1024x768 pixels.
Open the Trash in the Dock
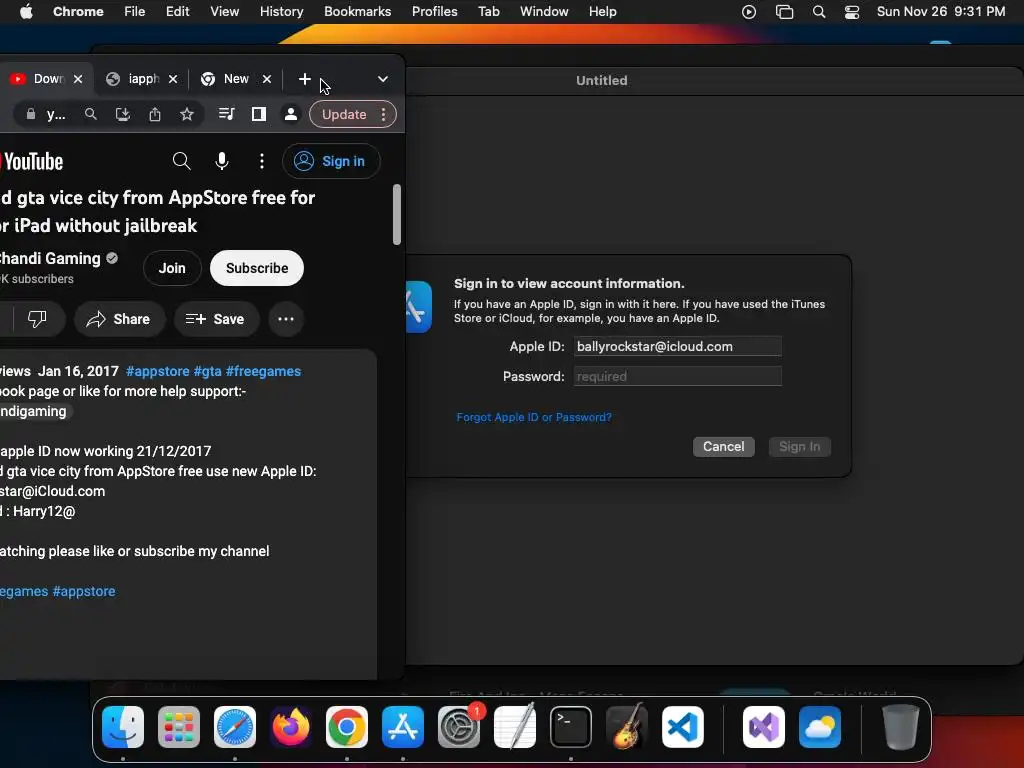coord(901,727)
